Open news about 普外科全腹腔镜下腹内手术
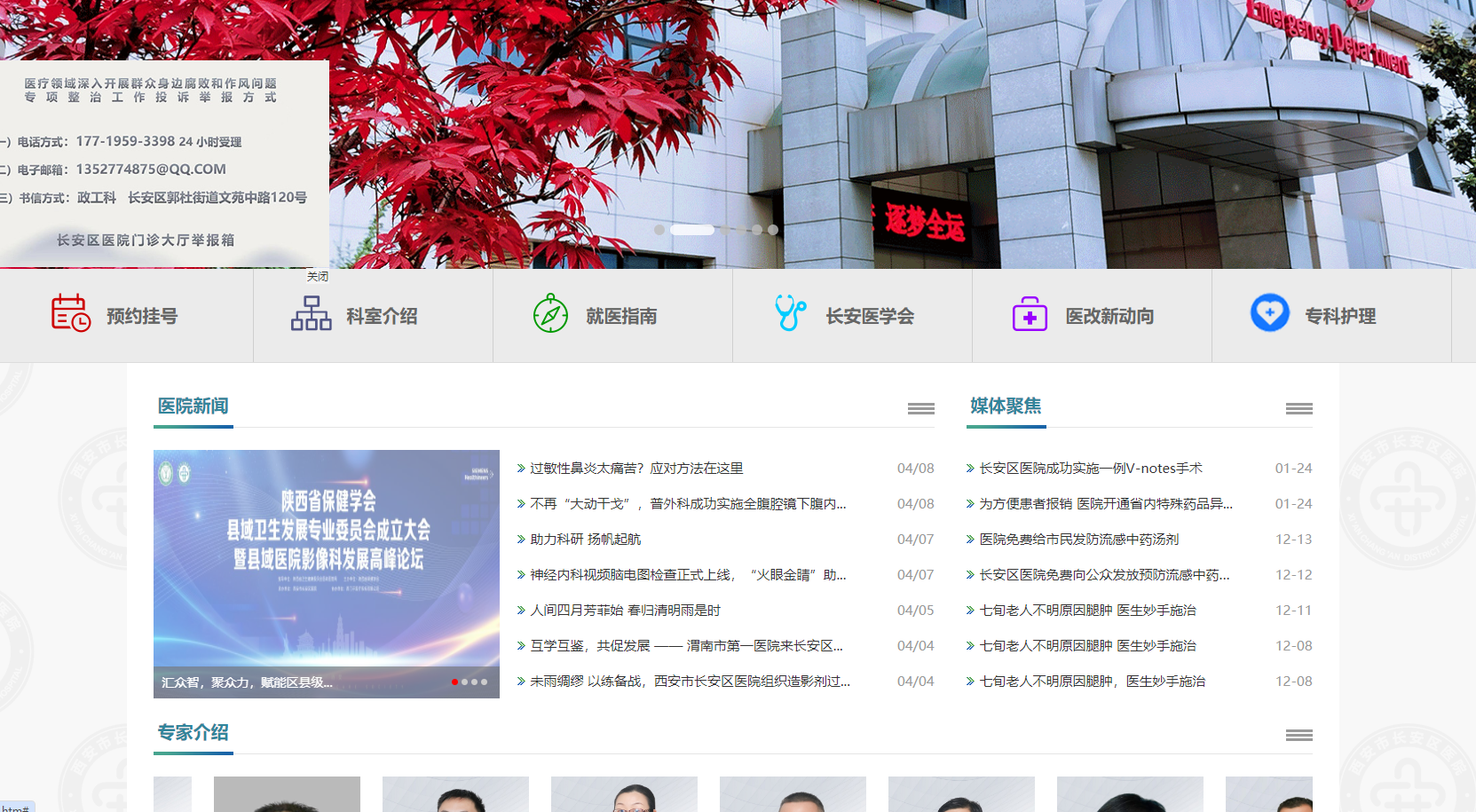 (688, 503)
